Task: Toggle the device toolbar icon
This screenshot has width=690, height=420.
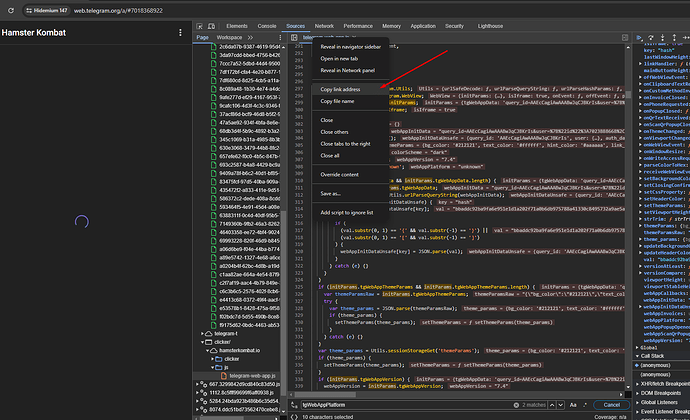Action: (x=211, y=26)
